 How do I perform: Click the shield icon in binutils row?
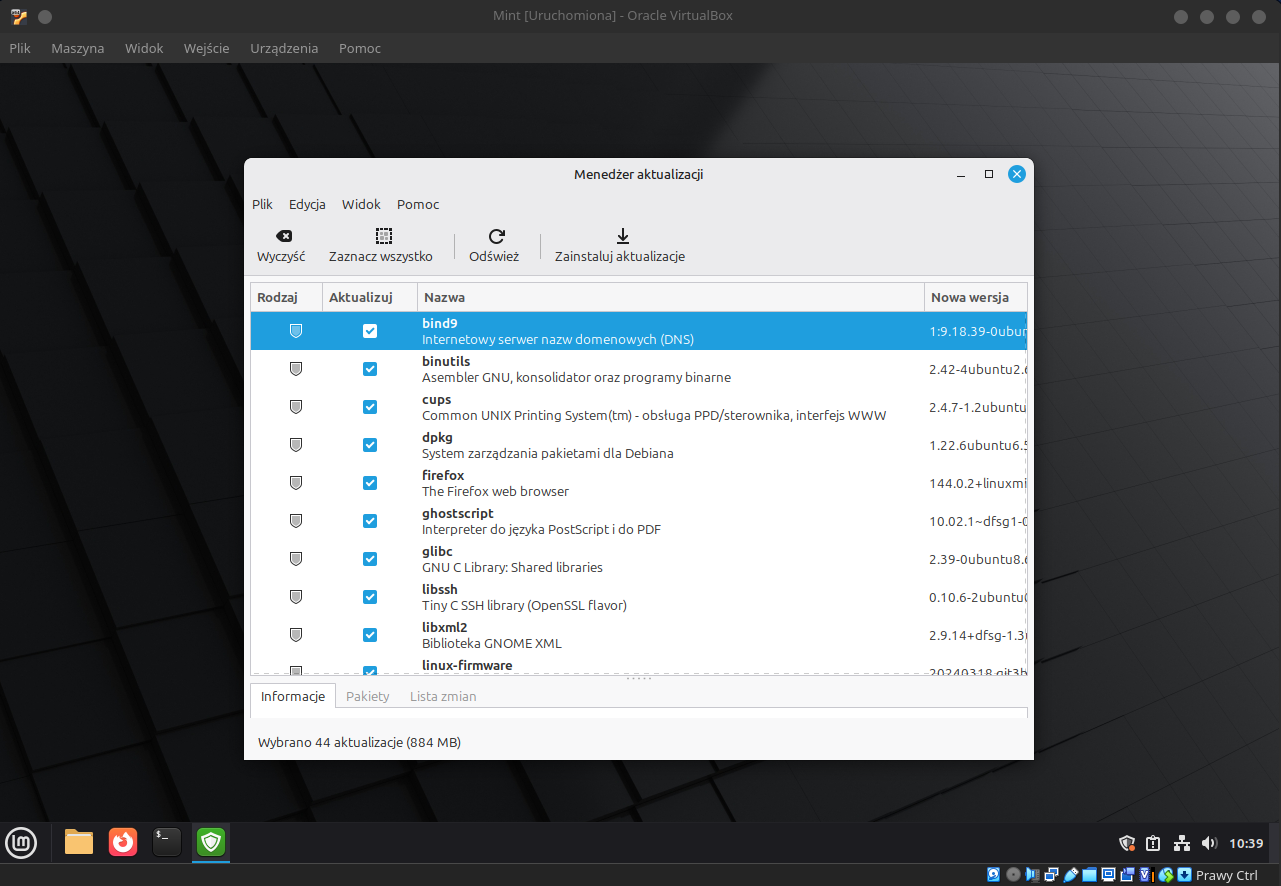coord(295,369)
